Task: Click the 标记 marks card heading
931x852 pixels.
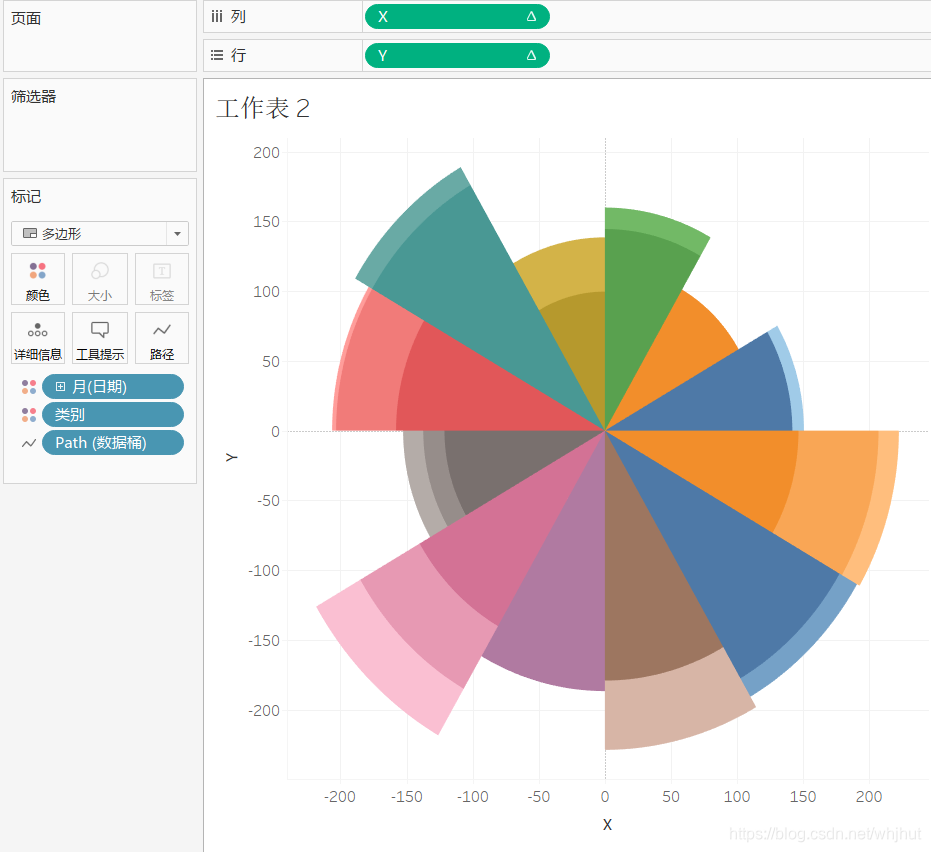Action: (x=26, y=197)
